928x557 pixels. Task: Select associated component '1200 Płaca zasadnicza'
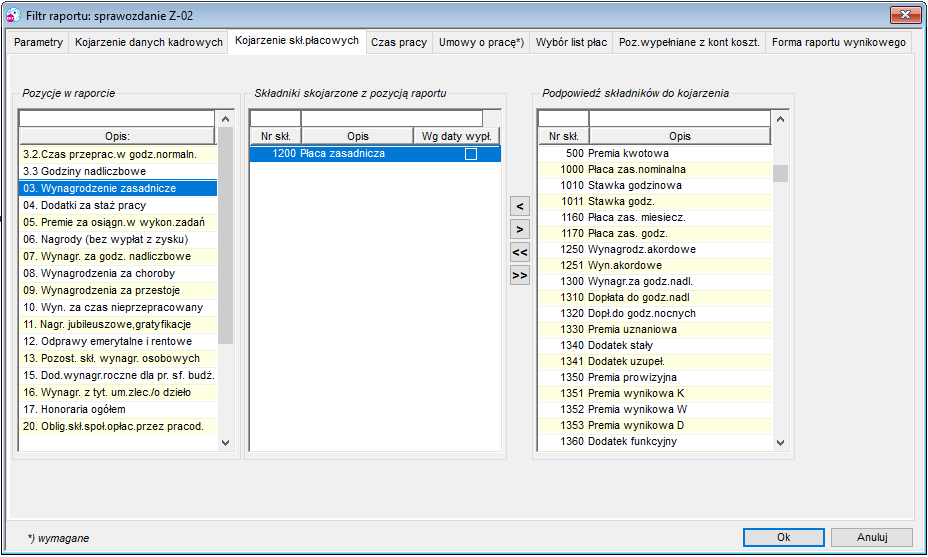[x=375, y=154]
